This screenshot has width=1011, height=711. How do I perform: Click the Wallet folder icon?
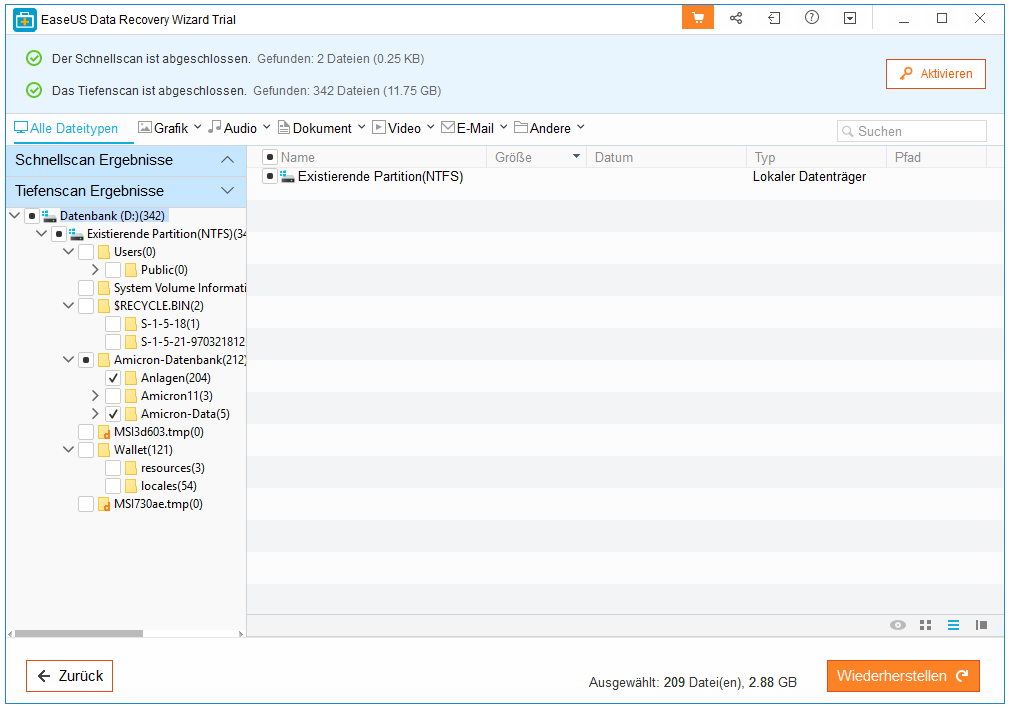(104, 451)
